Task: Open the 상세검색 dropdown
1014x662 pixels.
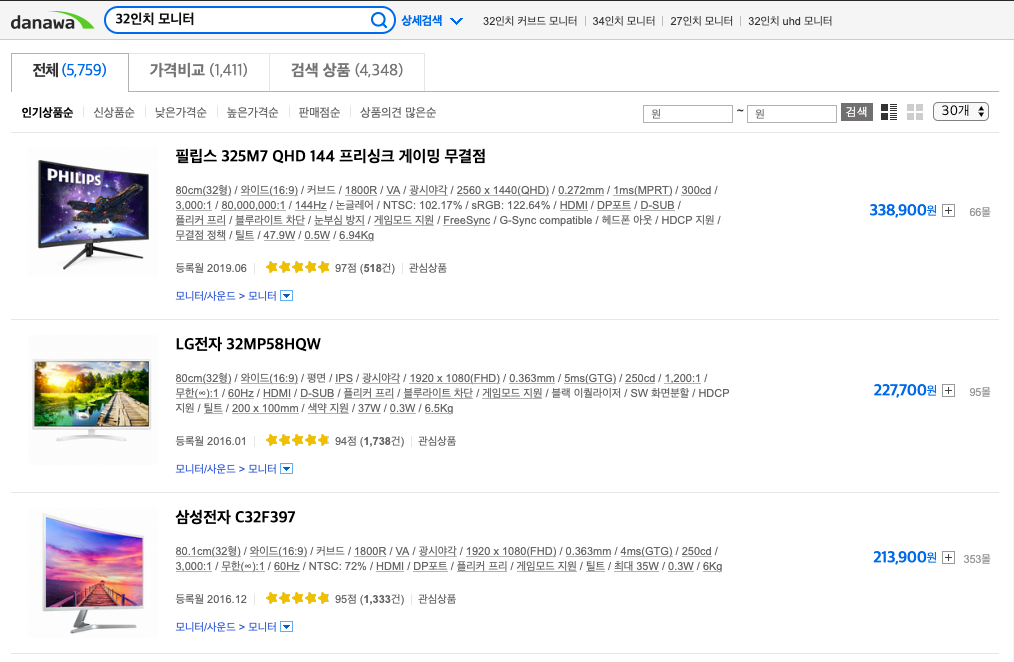Action: 432,21
